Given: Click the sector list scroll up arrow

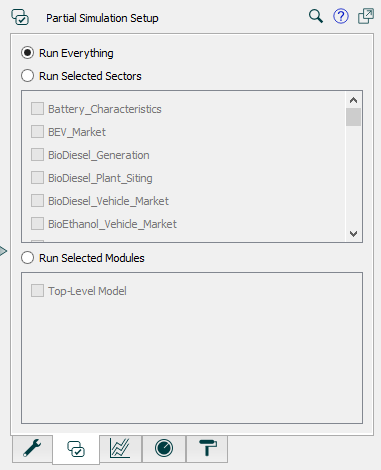Looking at the screenshot, I should [x=353, y=100].
